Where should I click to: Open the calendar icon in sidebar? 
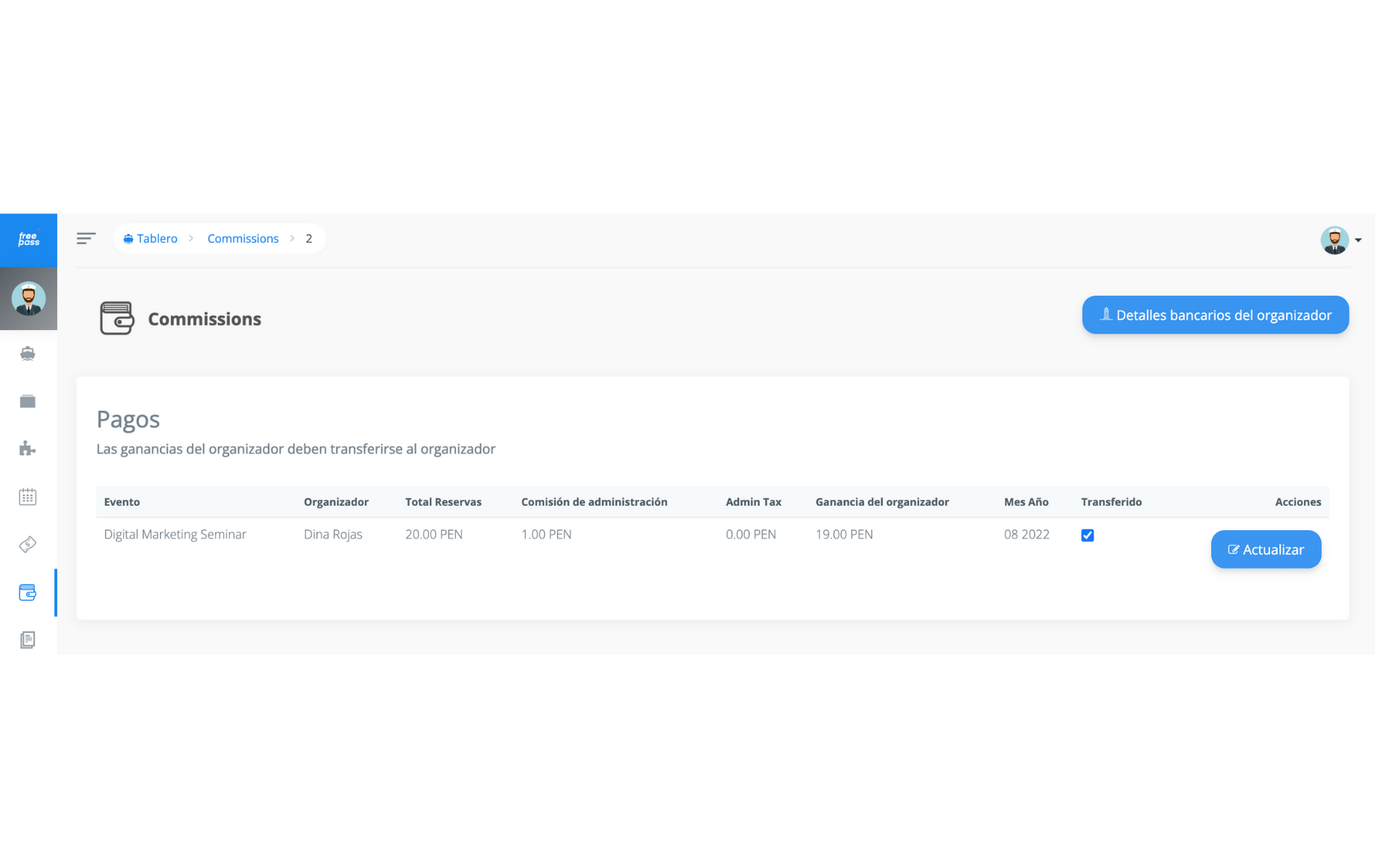coord(27,497)
